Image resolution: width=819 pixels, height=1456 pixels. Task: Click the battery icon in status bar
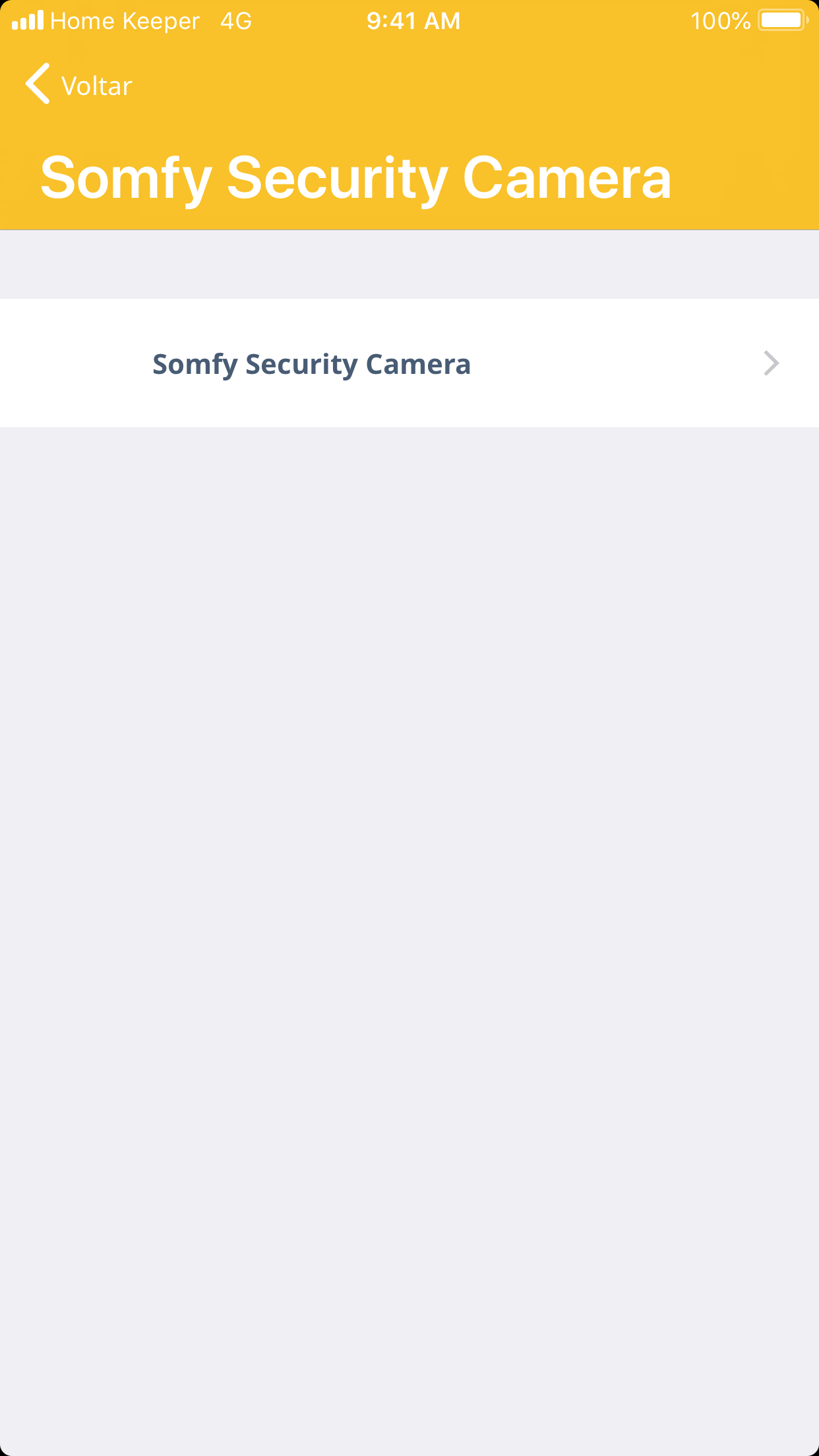[x=783, y=20]
